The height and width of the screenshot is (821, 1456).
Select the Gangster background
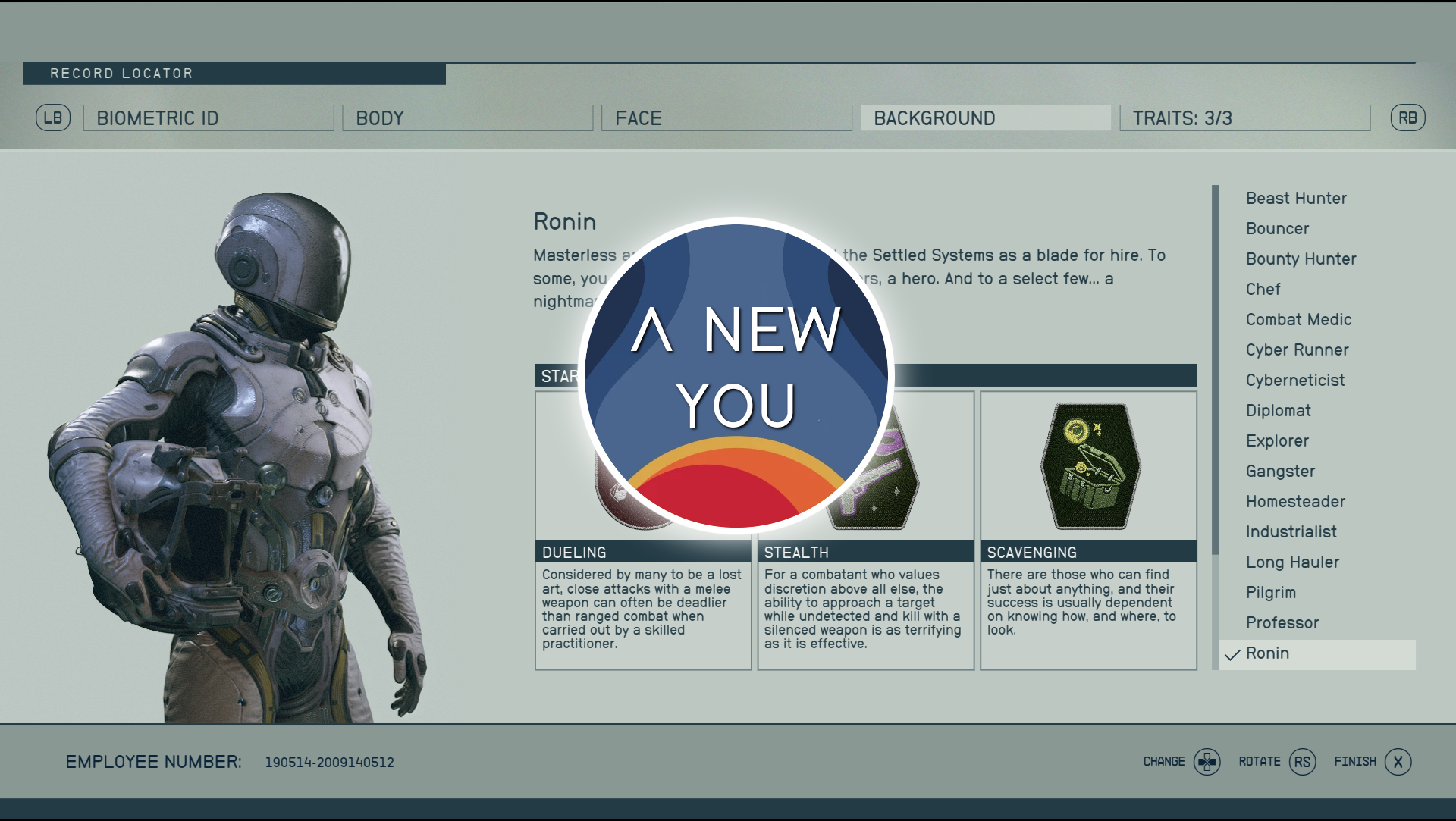tap(1280, 472)
